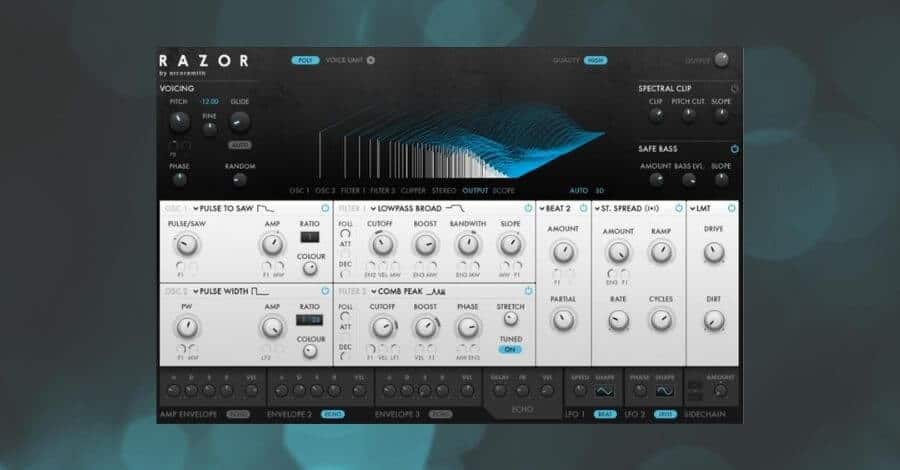Toggle the Filter 2 TUNED ON switch
The image size is (900, 470).
[510, 349]
